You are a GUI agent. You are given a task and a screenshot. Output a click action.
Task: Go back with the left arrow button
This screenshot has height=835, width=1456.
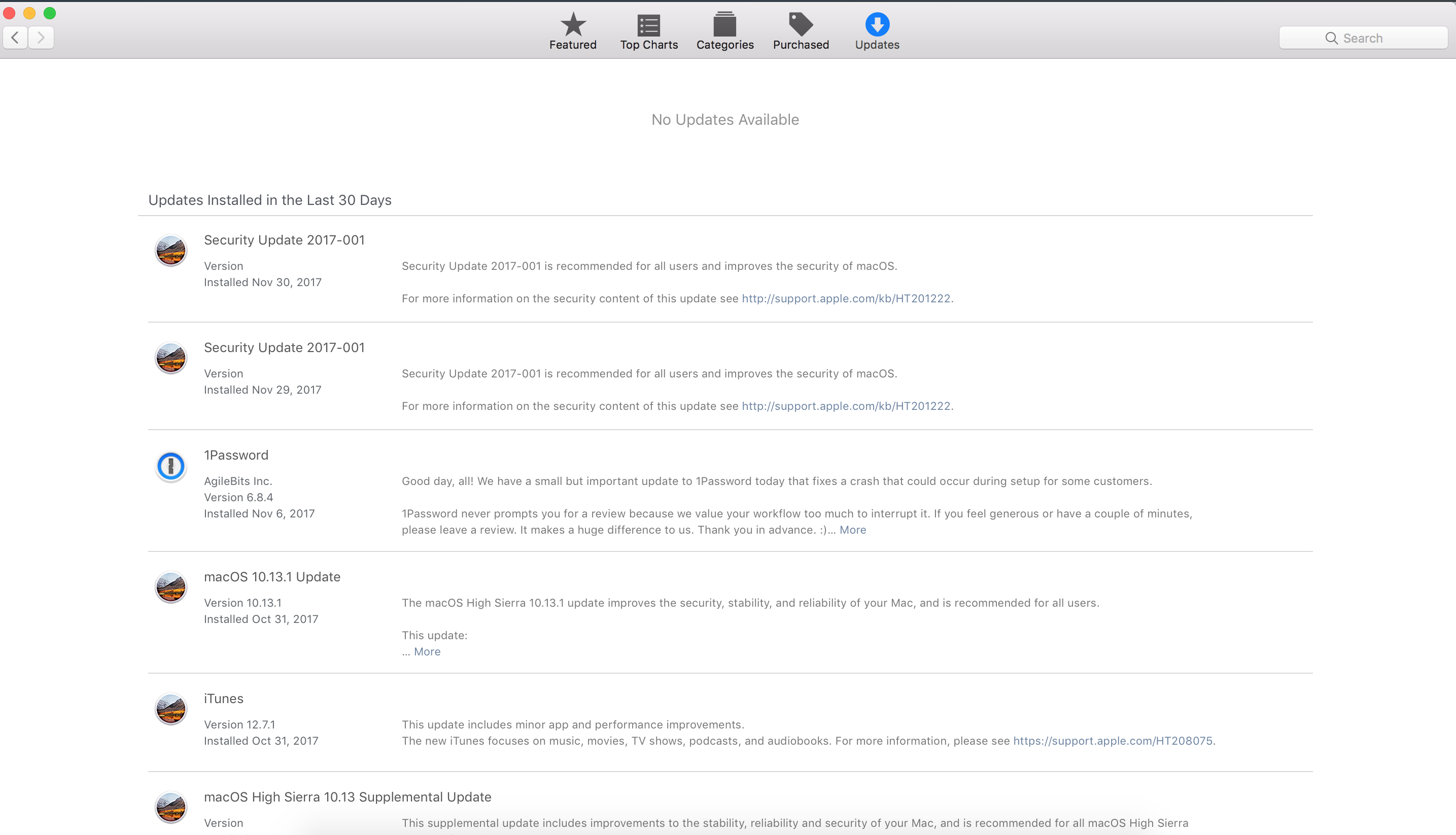pyautogui.click(x=16, y=38)
